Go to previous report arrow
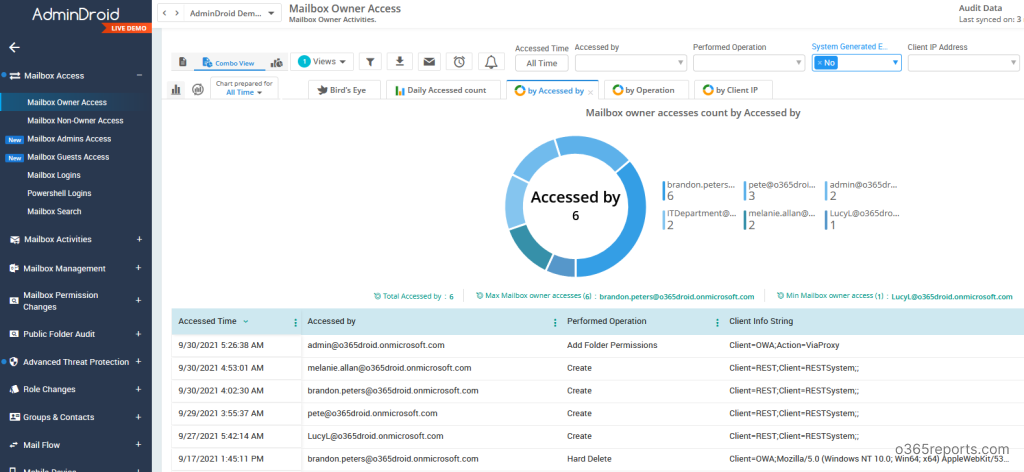 [165, 13]
